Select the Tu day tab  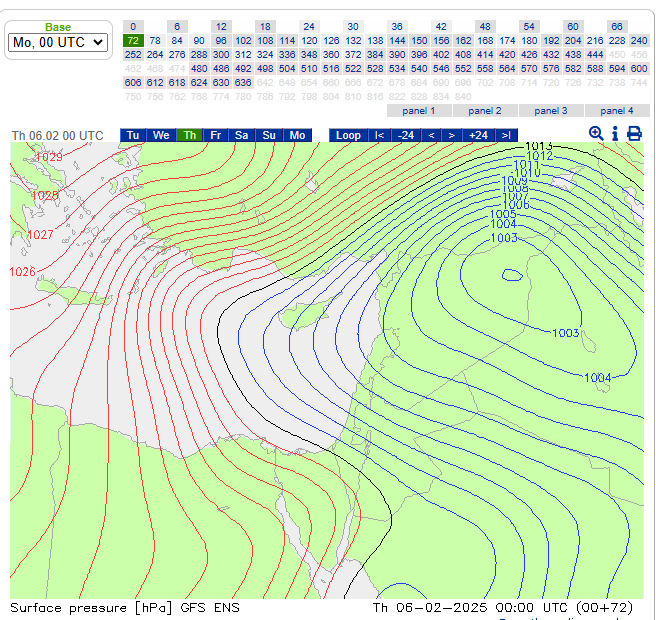[x=133, y=135]
